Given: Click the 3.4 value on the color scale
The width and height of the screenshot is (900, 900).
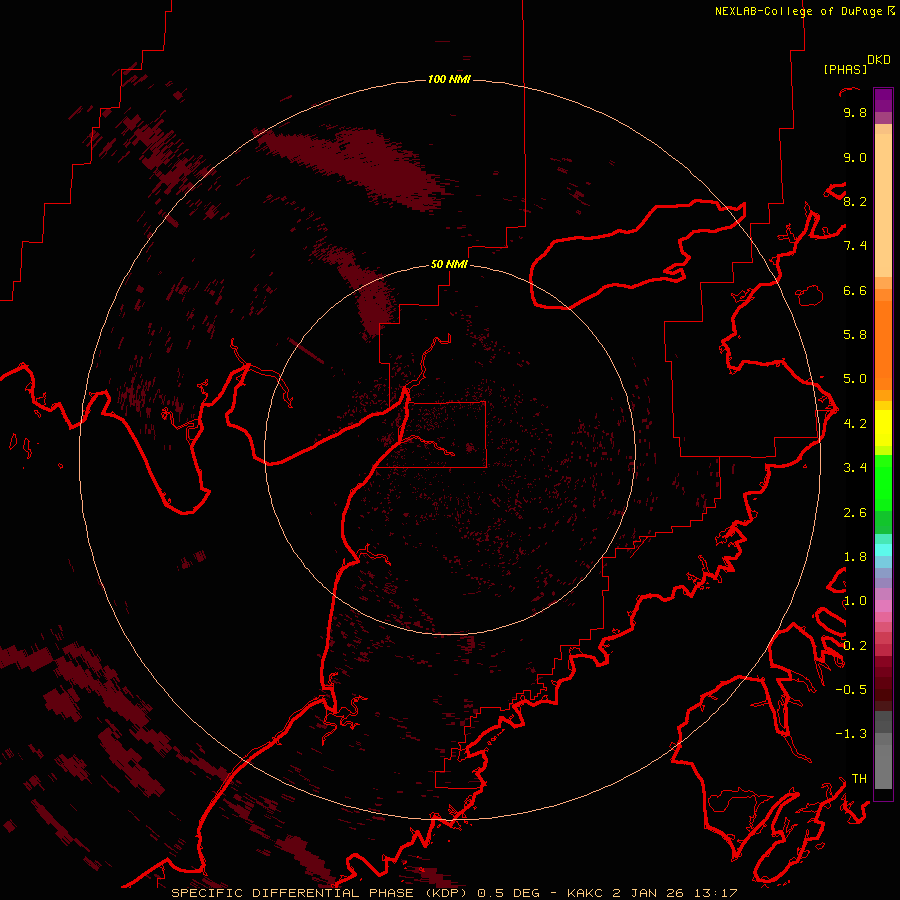Looking at the screenshot, I should [855, 468].
